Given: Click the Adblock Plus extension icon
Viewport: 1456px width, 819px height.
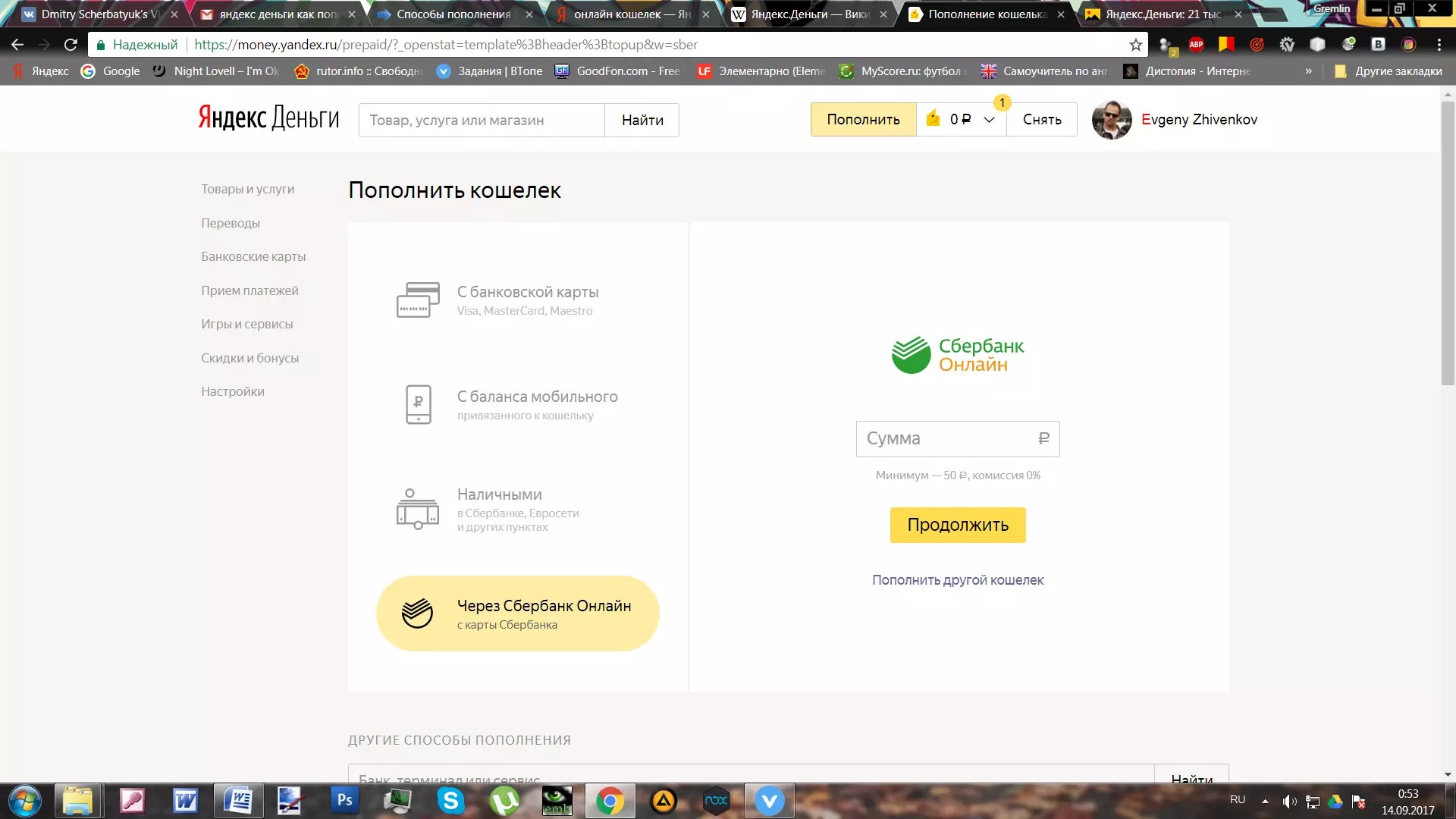Looking at the screenshot, I should coord(1196,45).
